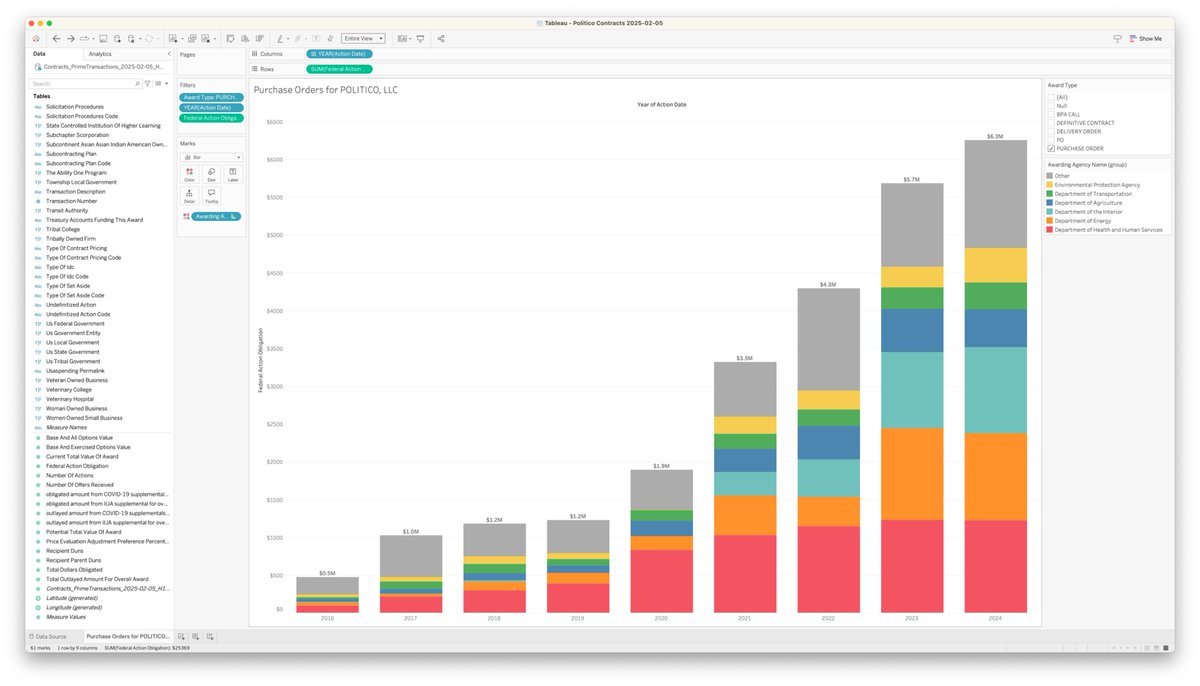
Task: Click the Tooltip card in Marks
Action: point(211,195)
